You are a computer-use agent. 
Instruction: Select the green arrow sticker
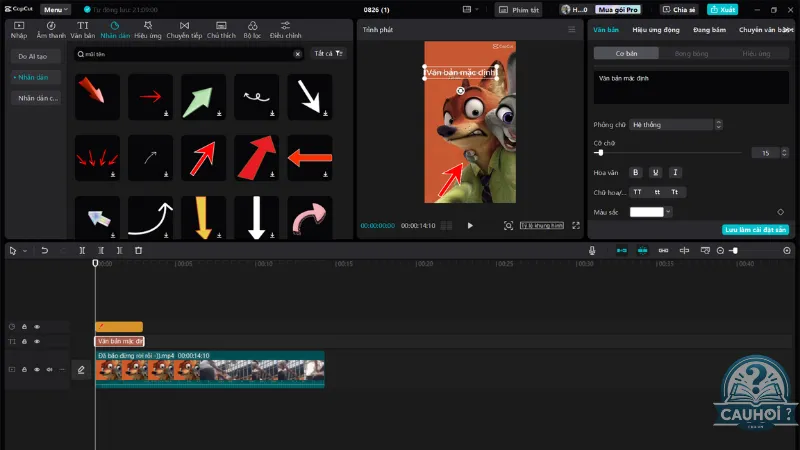[203, 97]
